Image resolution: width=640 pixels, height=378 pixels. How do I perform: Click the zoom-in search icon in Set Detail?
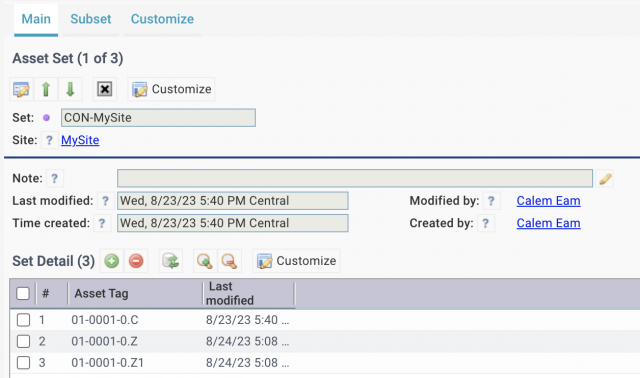pos(204,261)
